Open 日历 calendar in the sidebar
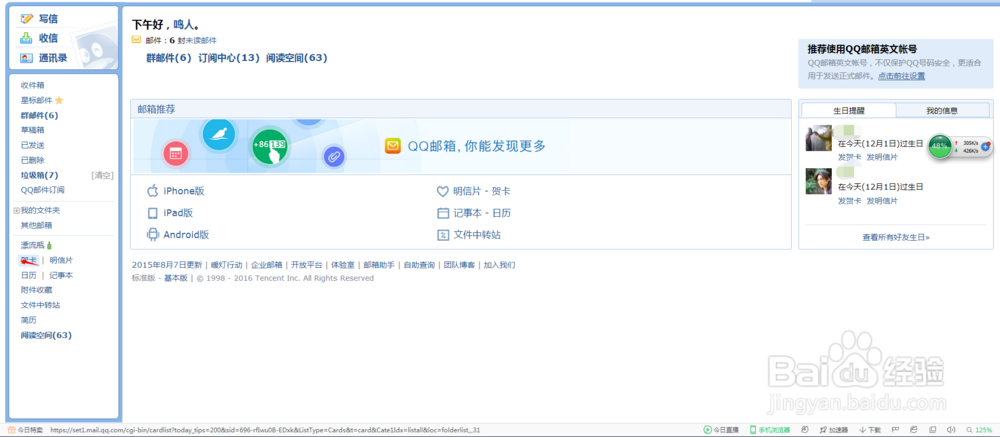Viewport: 1000px width, 437px height. pyautogui.click(x=29, y=276)
